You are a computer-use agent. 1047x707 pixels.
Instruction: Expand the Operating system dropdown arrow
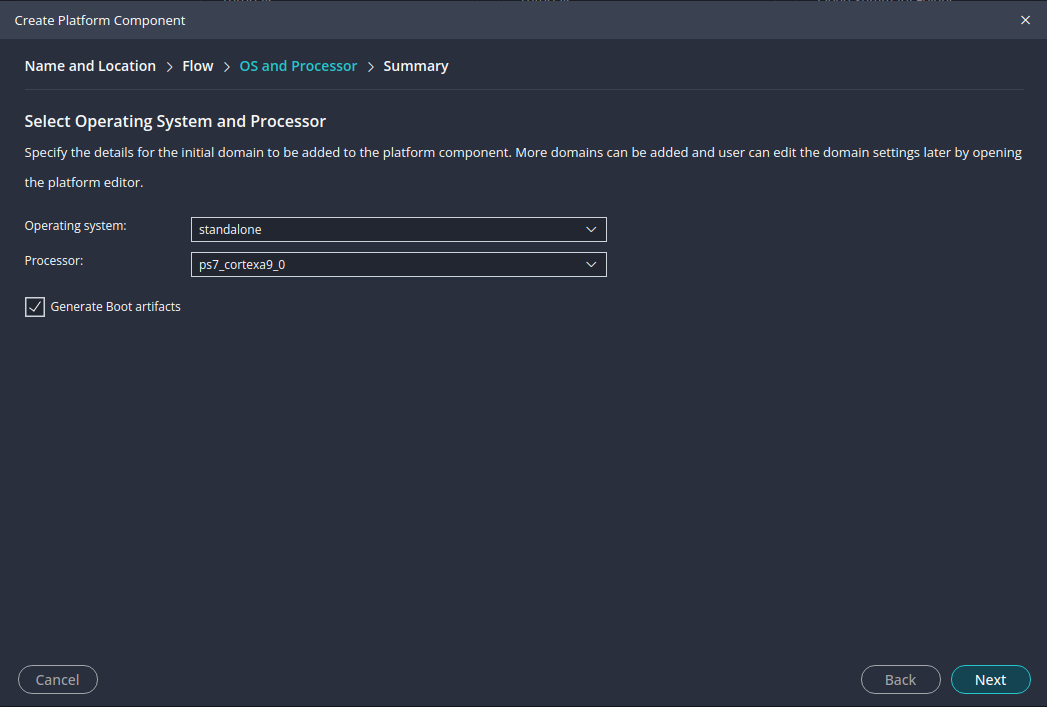[x=591, y=230]
